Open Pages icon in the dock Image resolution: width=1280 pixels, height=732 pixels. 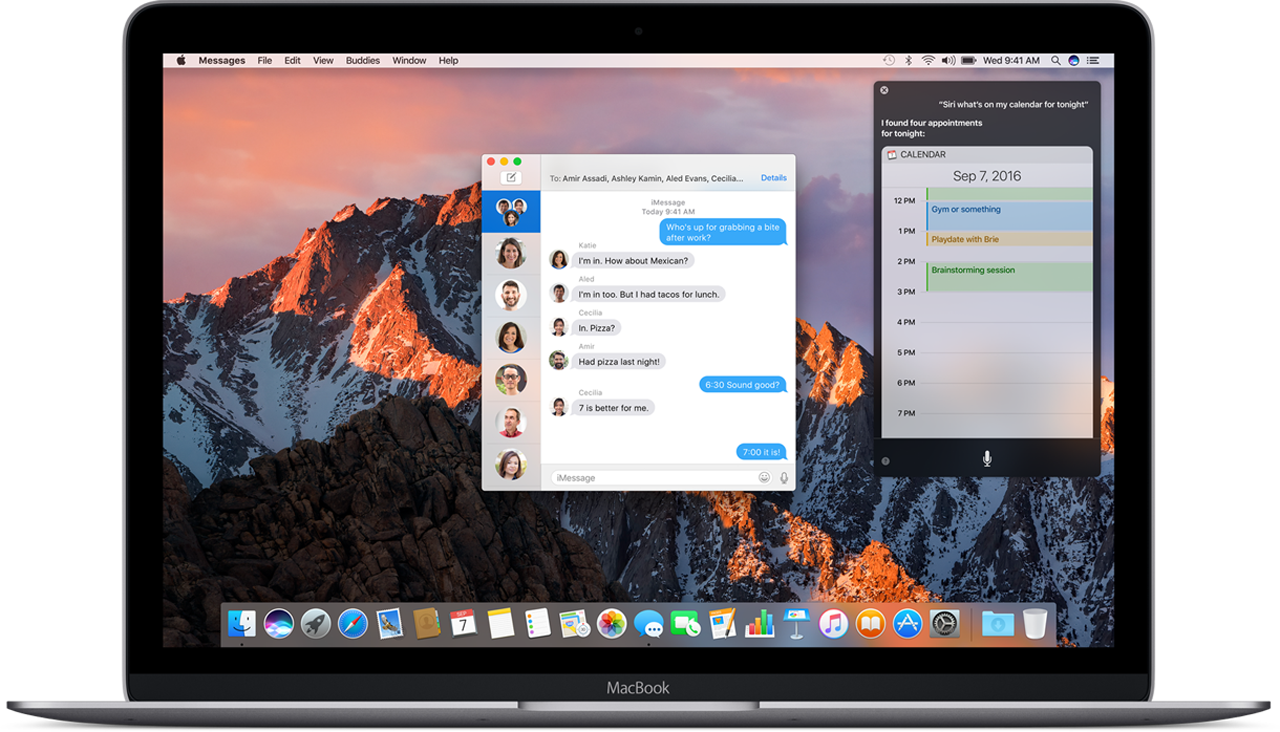722,624
